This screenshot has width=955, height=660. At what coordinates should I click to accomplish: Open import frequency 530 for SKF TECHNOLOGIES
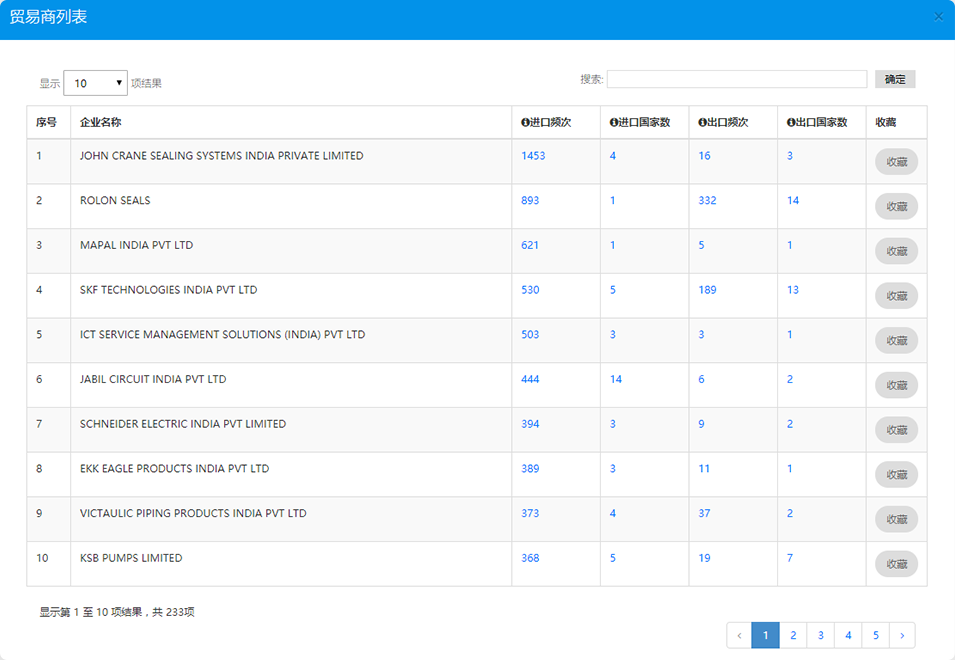[530, 290]
